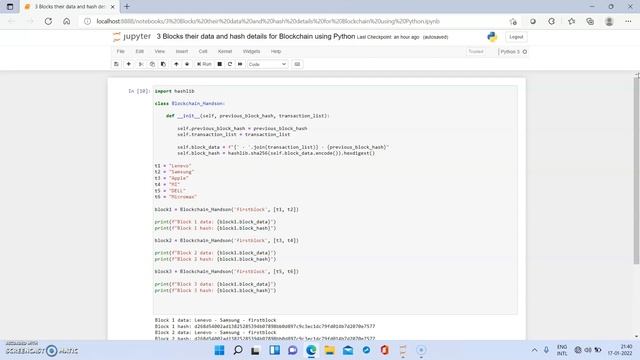Open Task View on taskbar
This screenshot has width=640, height=360.
(256, 350)
